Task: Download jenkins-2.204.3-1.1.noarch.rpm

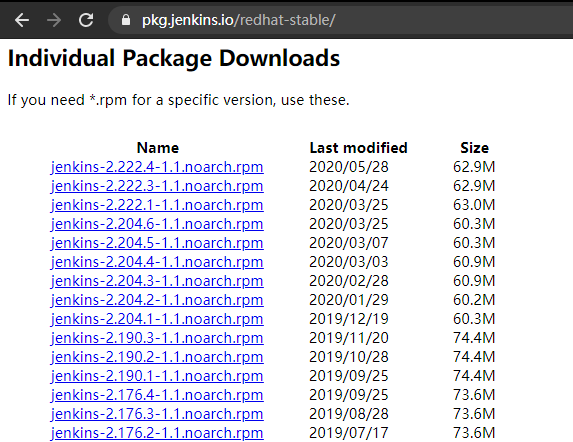Action: pos(157,281)
